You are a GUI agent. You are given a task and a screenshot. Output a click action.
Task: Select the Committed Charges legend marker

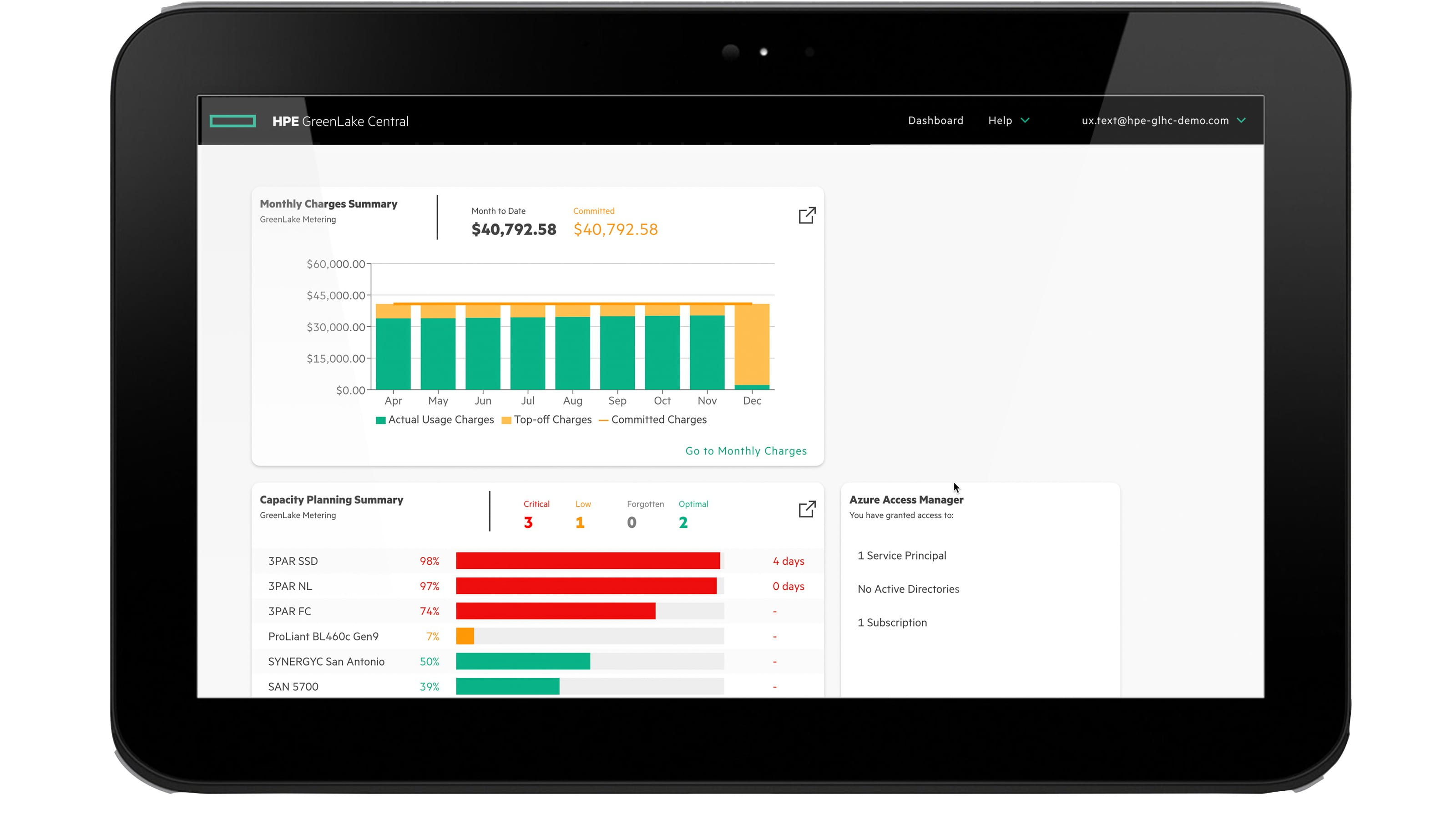point(604,420)
